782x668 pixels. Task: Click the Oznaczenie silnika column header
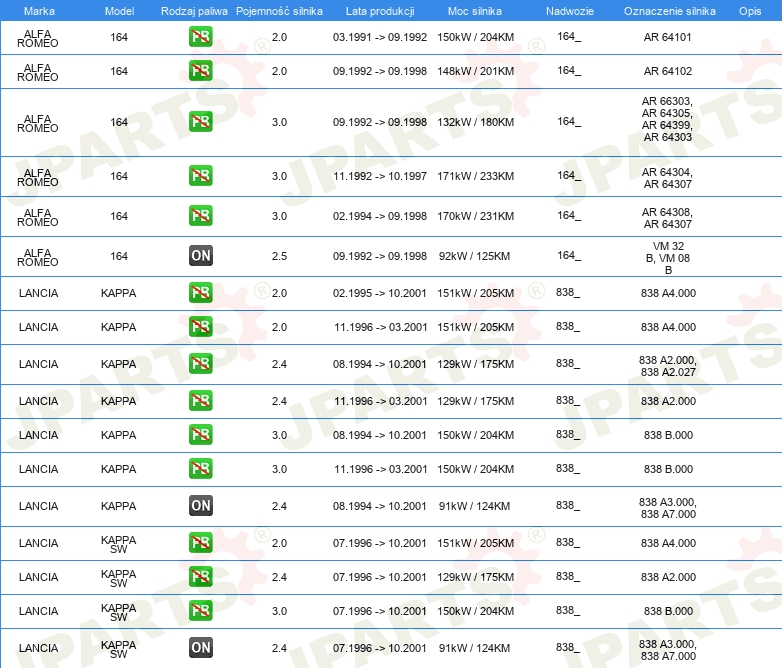tap(670, 11)
